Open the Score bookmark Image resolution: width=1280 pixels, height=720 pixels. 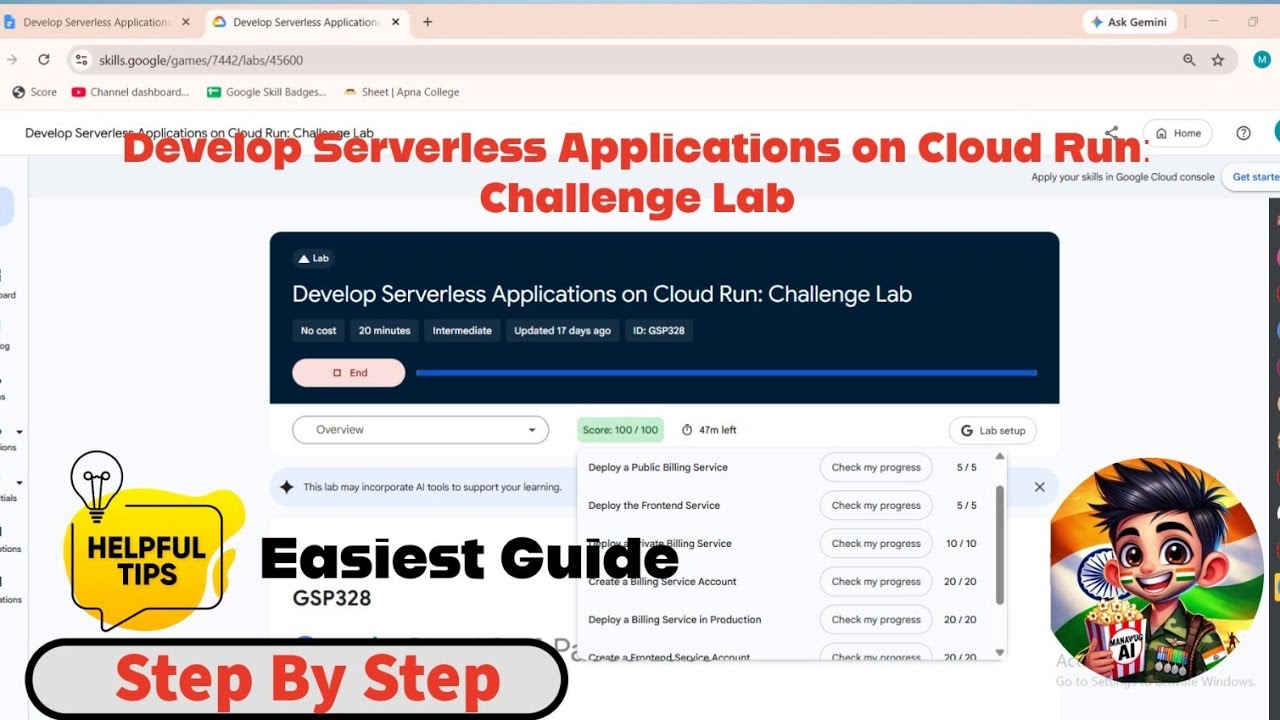click(35, 92)
